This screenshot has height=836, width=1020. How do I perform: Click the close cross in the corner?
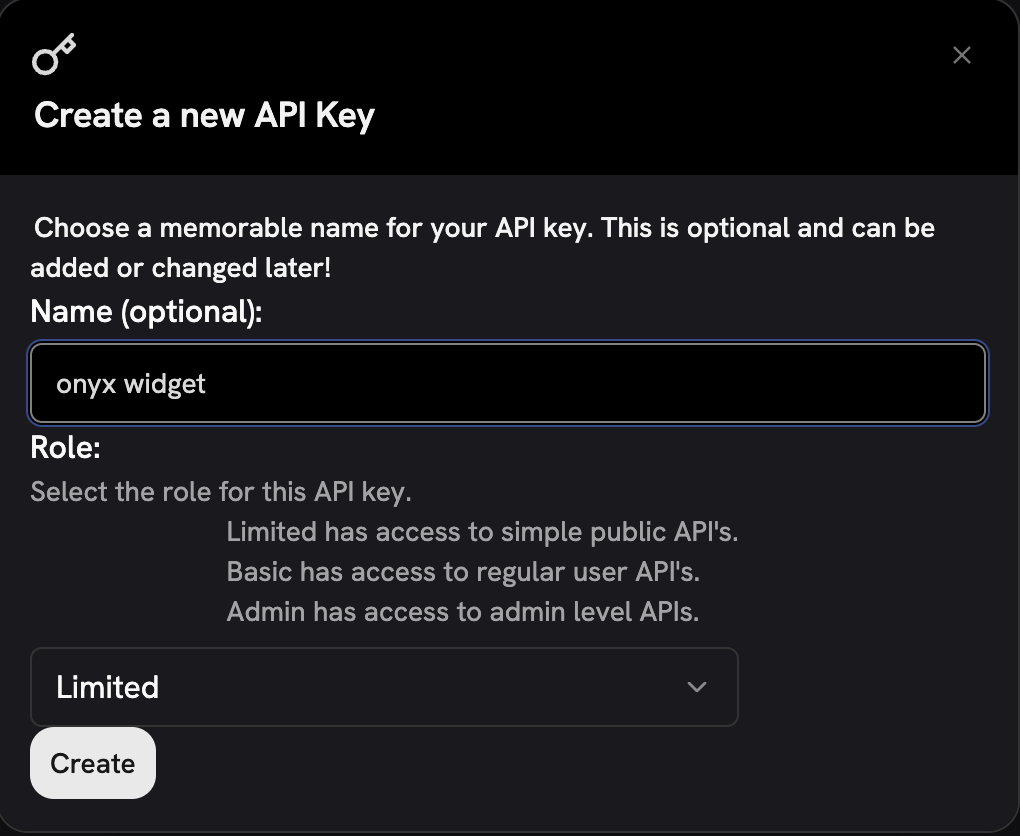click(x=961, y=55)
